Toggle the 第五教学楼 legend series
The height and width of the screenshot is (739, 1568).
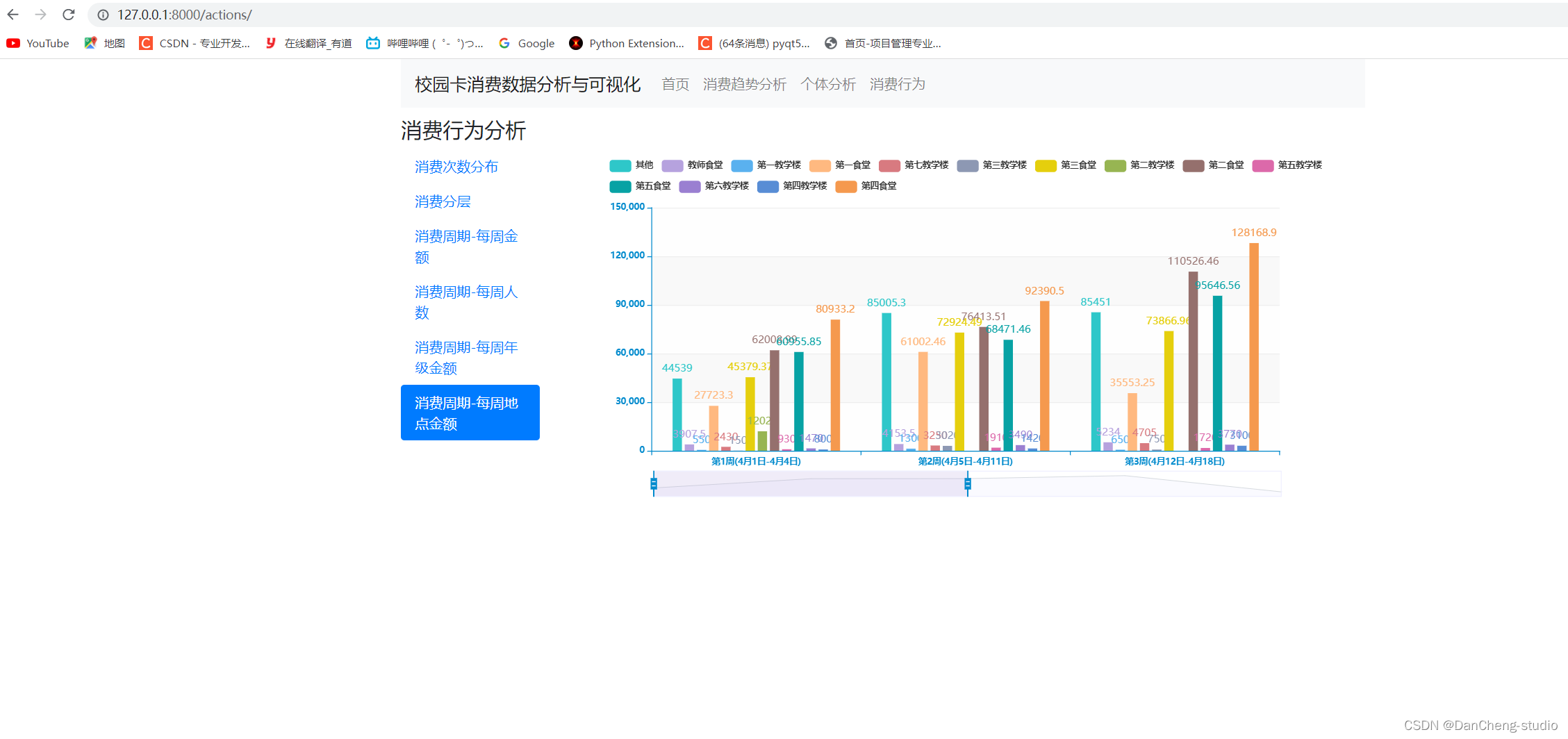pyautogui.click(x=1287, y=165)
